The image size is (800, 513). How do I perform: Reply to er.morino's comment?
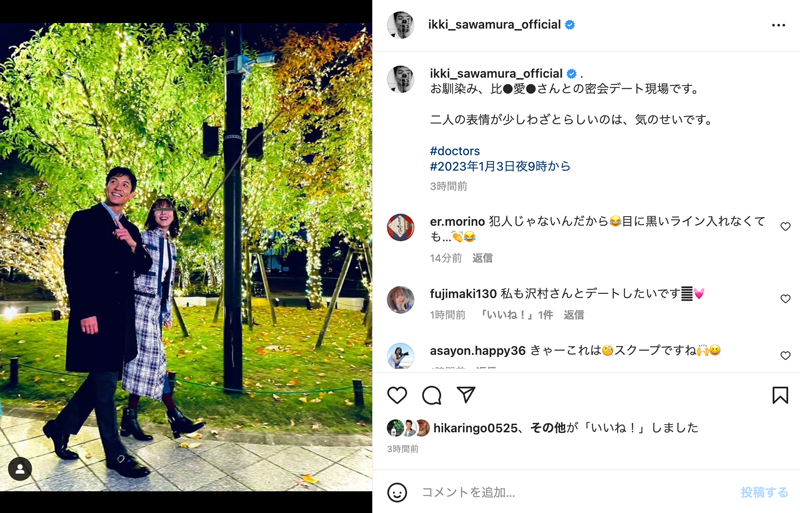tap(482, 258)
